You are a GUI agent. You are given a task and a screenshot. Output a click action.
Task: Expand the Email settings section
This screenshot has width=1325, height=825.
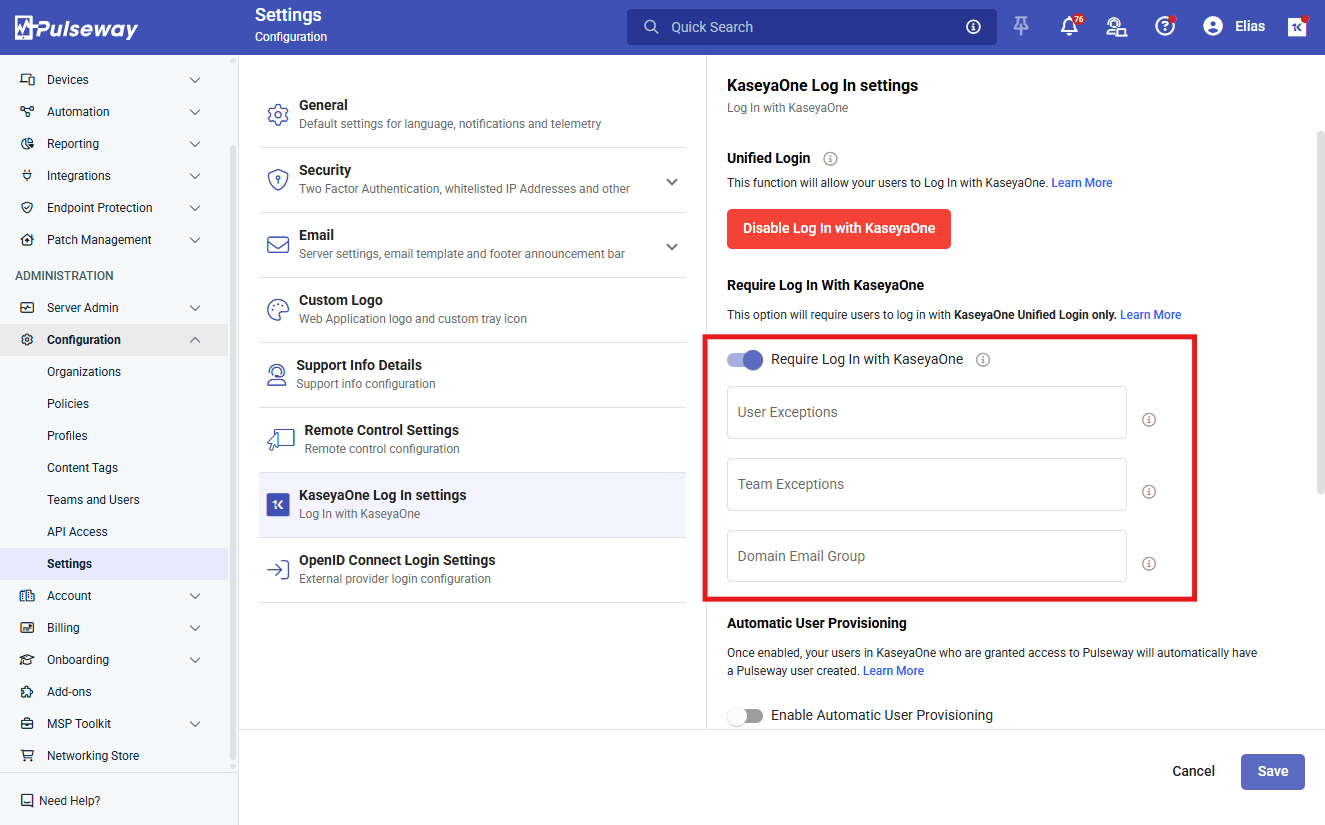[x=672, y=247]
